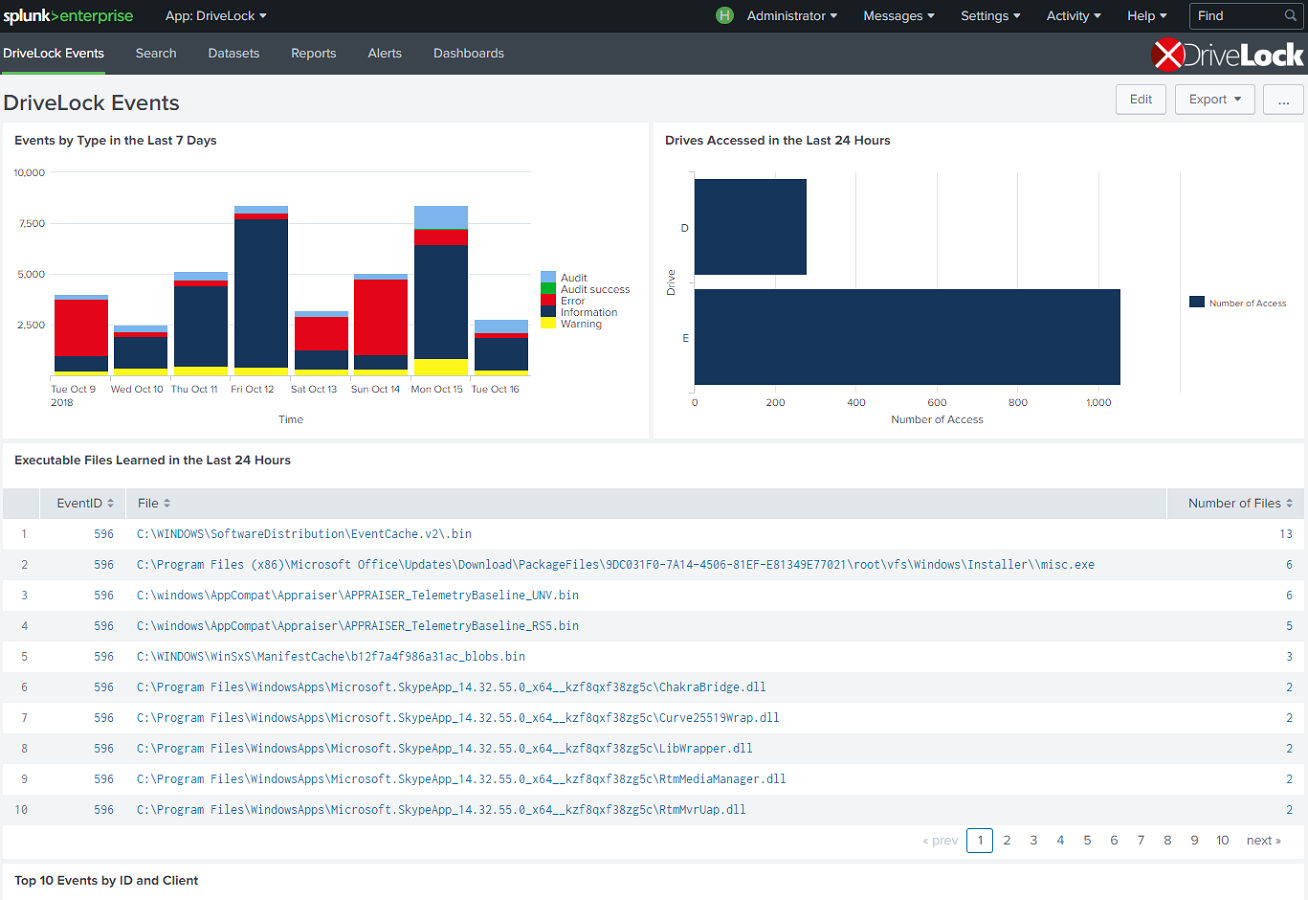Click the Sun Oct 14 stacked bar

pyautogui.click(x=381, y=325)
